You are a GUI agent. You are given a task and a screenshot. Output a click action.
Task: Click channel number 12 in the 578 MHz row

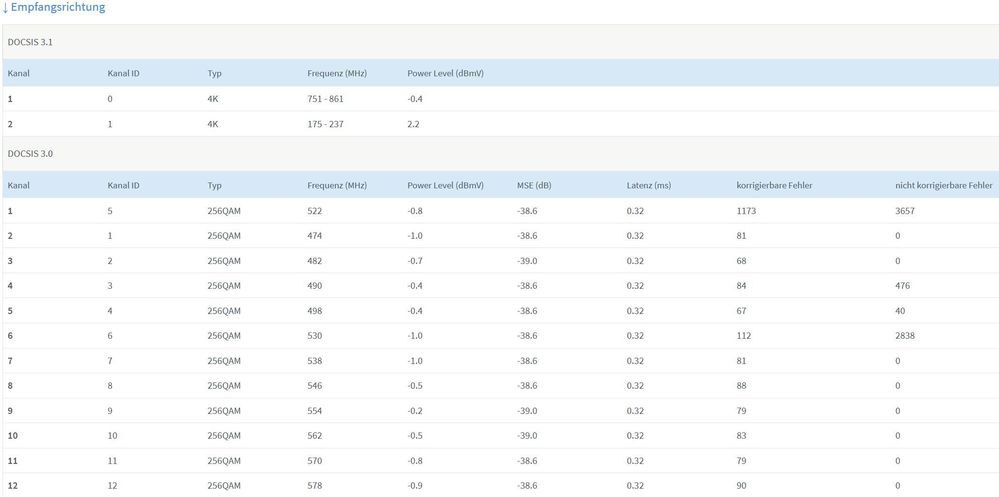tap(12, 486)
